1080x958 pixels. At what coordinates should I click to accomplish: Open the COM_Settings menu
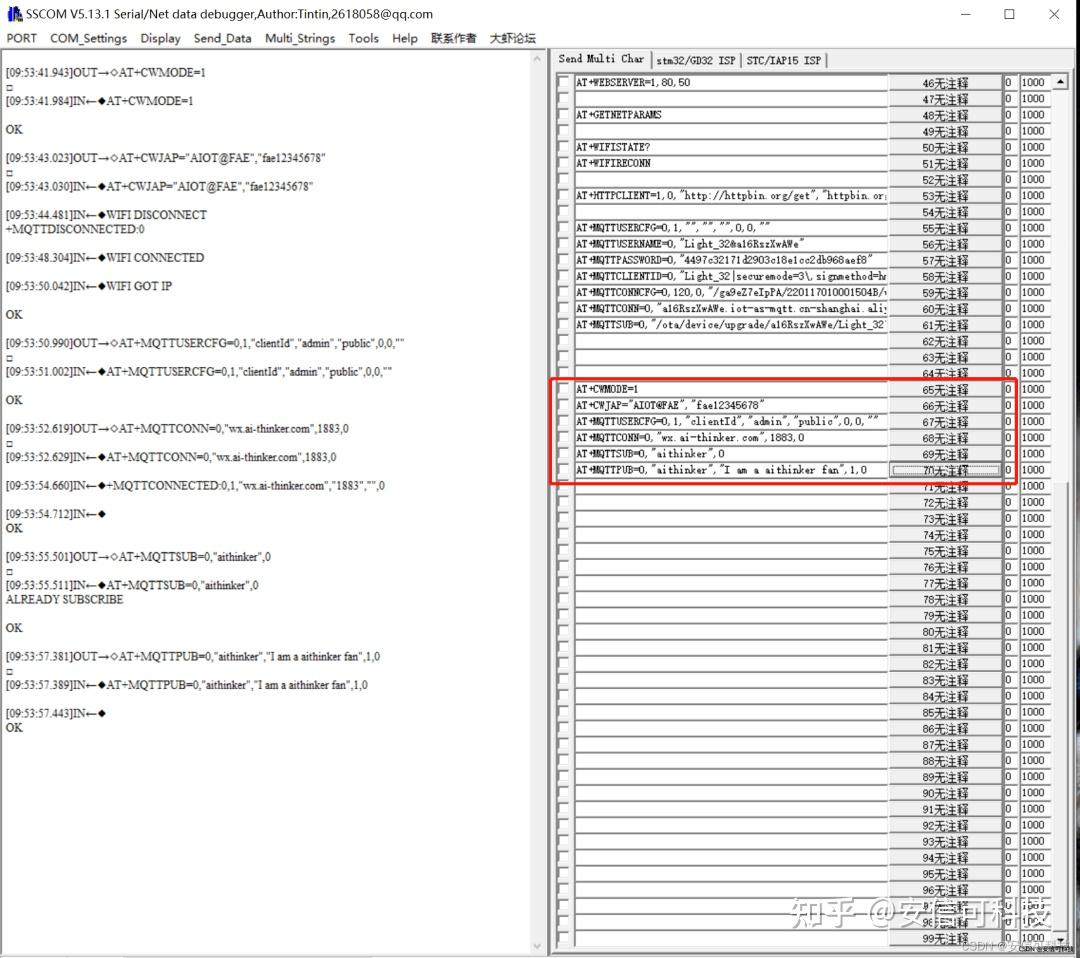(x=88, y=38)
